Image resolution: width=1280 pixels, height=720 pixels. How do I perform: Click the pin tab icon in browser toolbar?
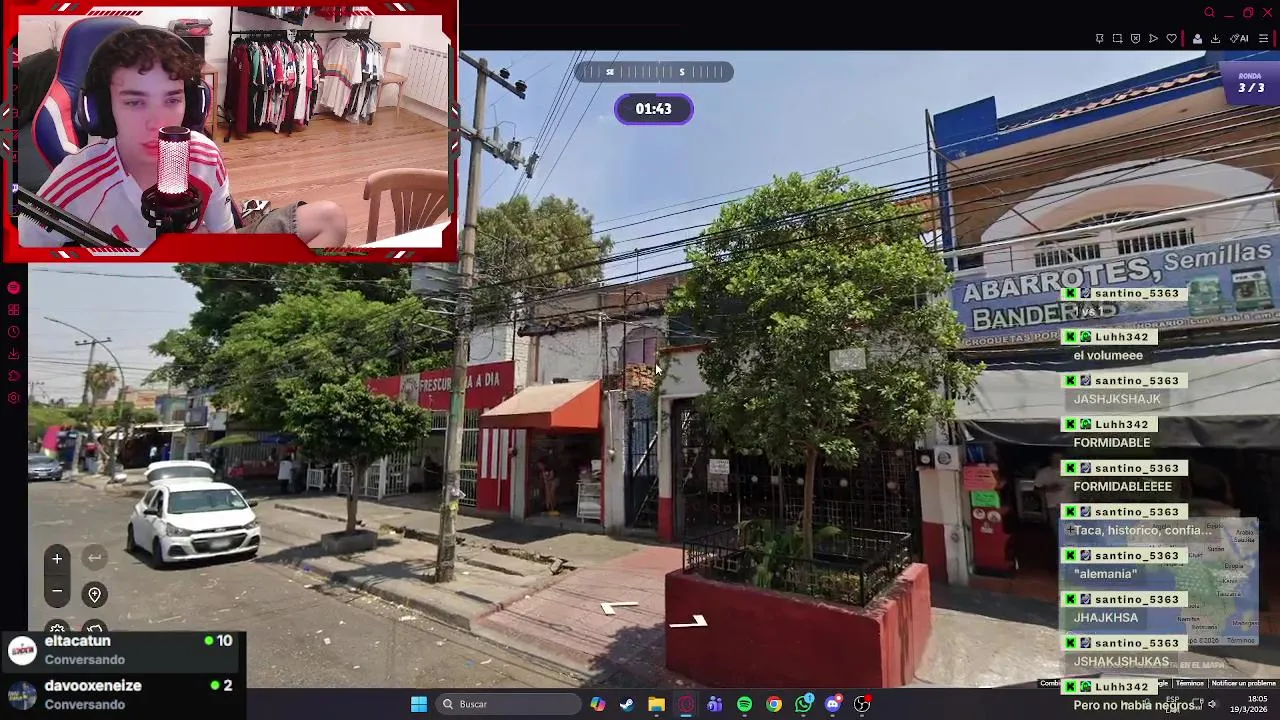[x=1099, y=39]
